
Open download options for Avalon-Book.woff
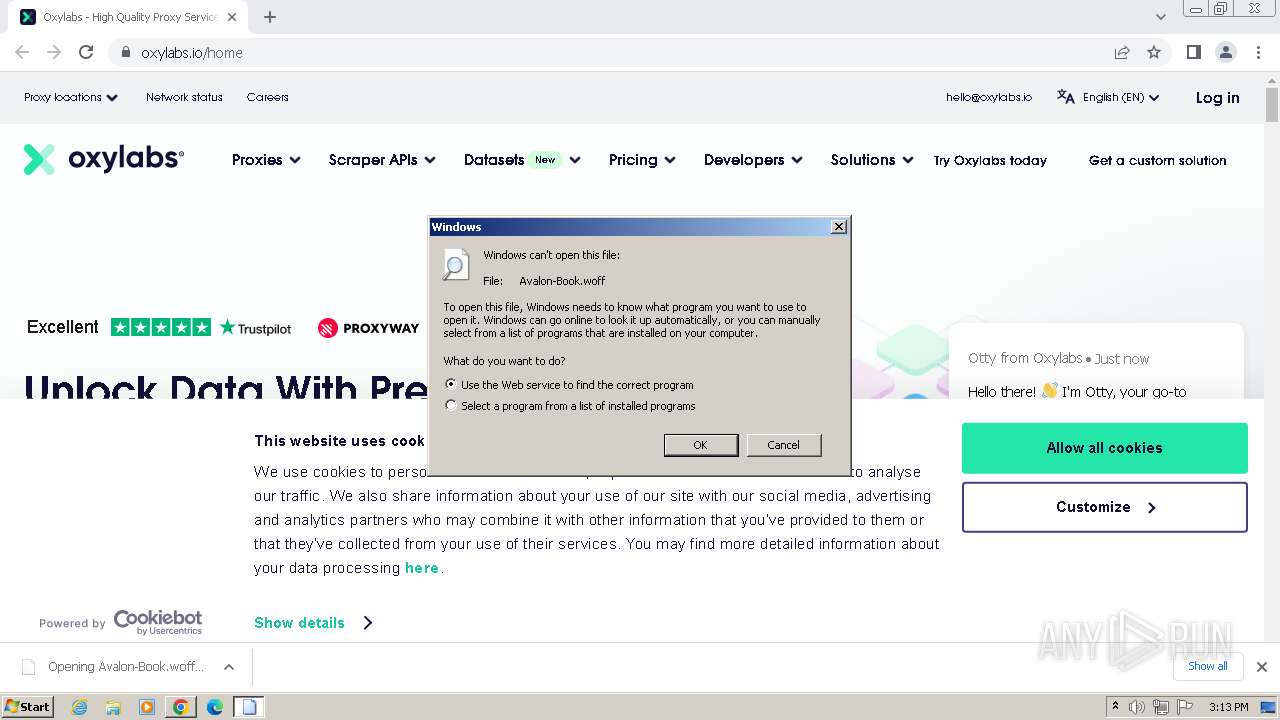tap(229, 667)
